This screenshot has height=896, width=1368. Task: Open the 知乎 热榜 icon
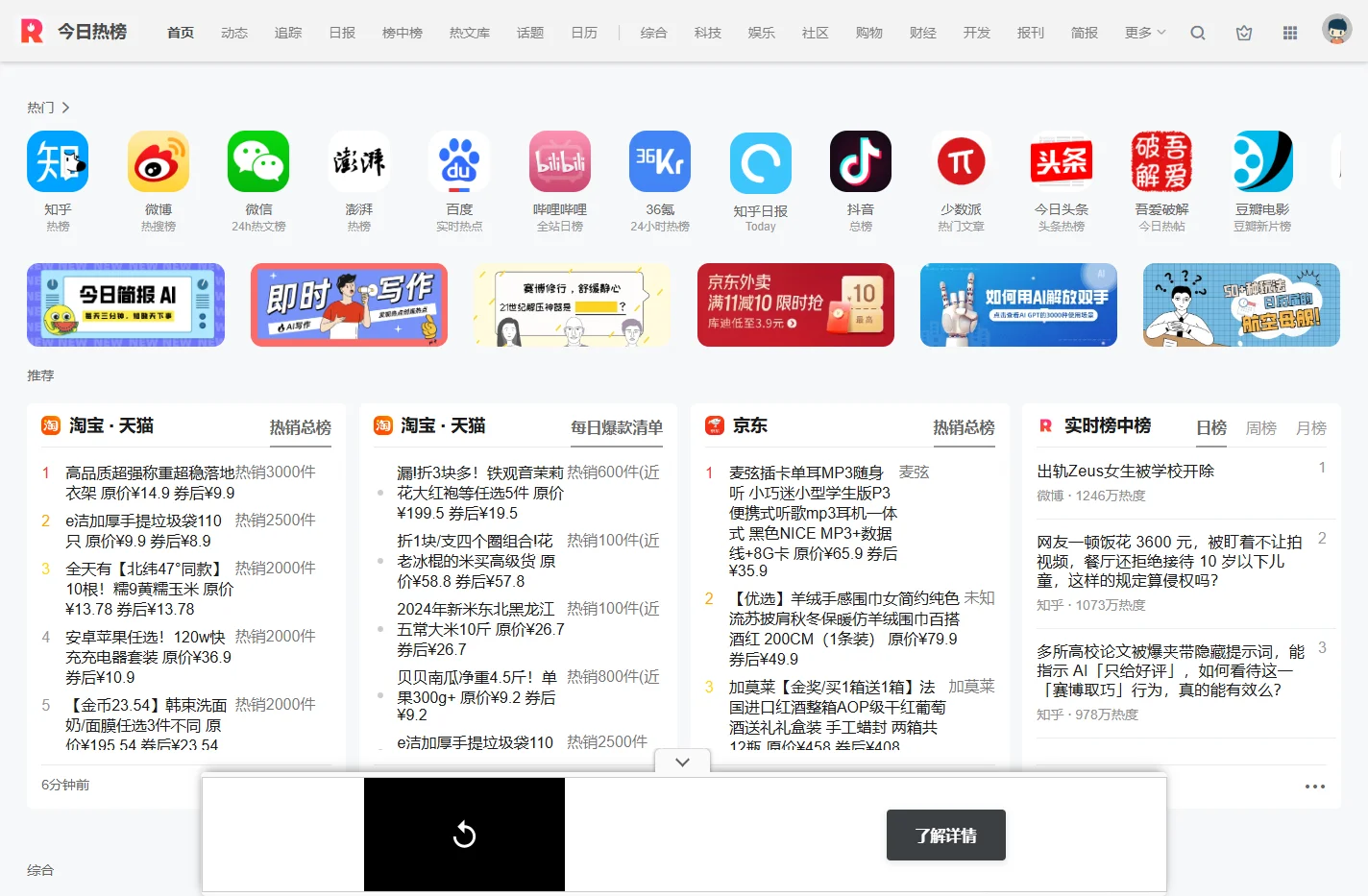(58, 161)
